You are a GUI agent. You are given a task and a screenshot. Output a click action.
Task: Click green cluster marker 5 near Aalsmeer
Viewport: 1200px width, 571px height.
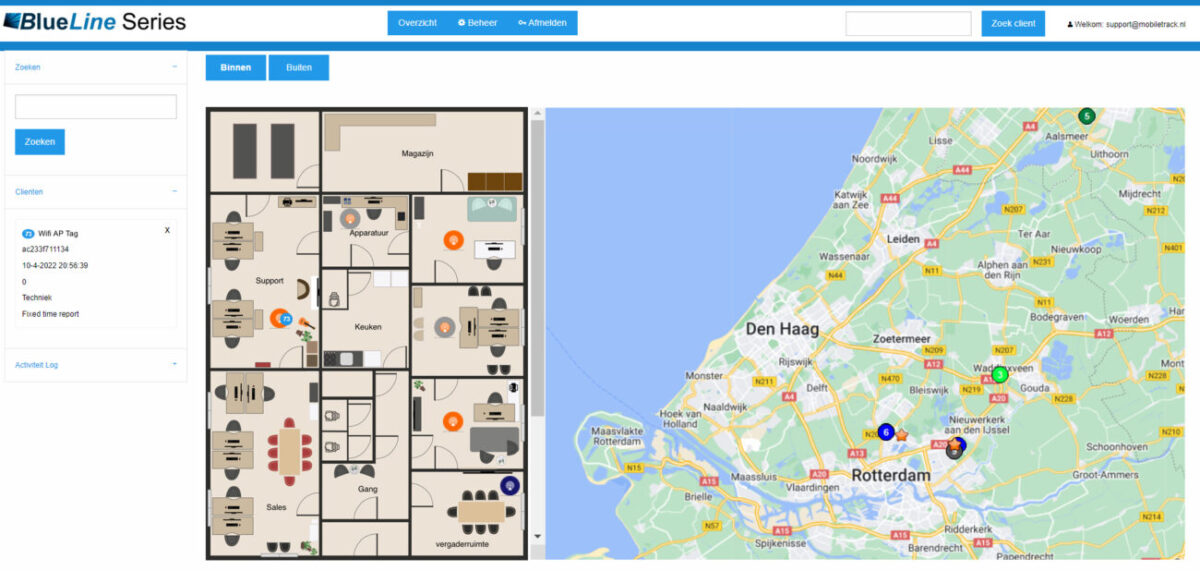[x=1086, y=116]
